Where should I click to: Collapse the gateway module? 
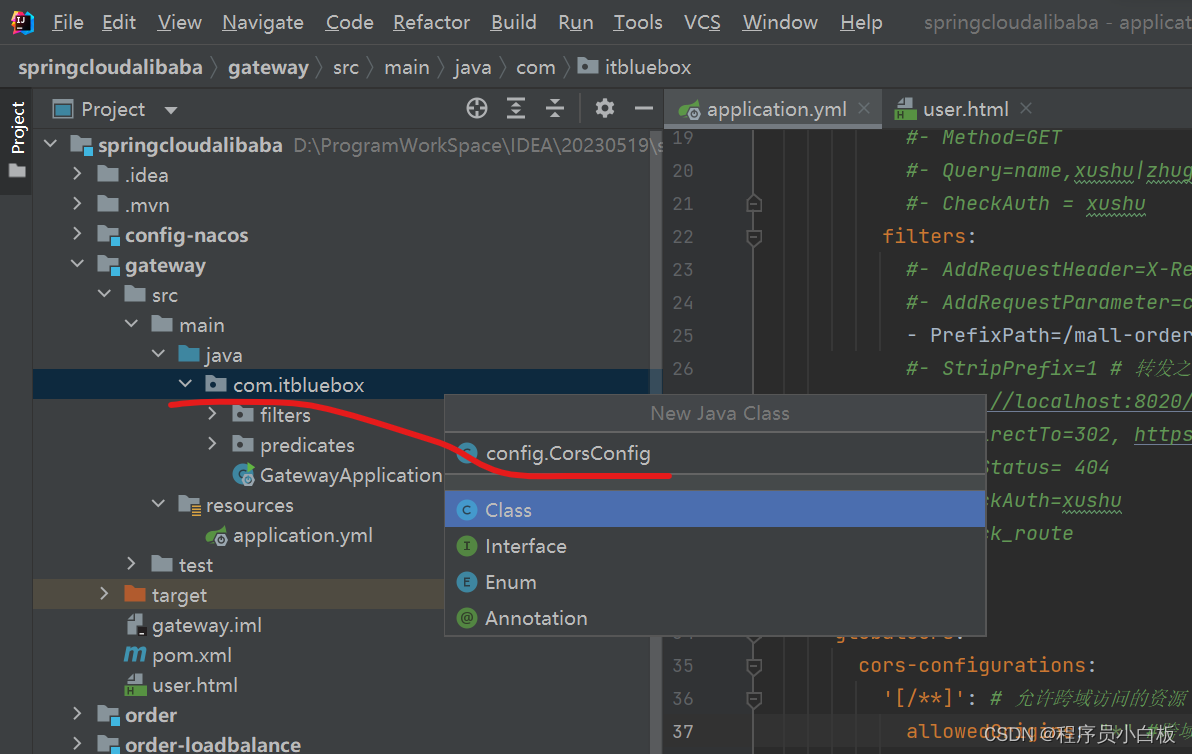click(x=78, y=264)
